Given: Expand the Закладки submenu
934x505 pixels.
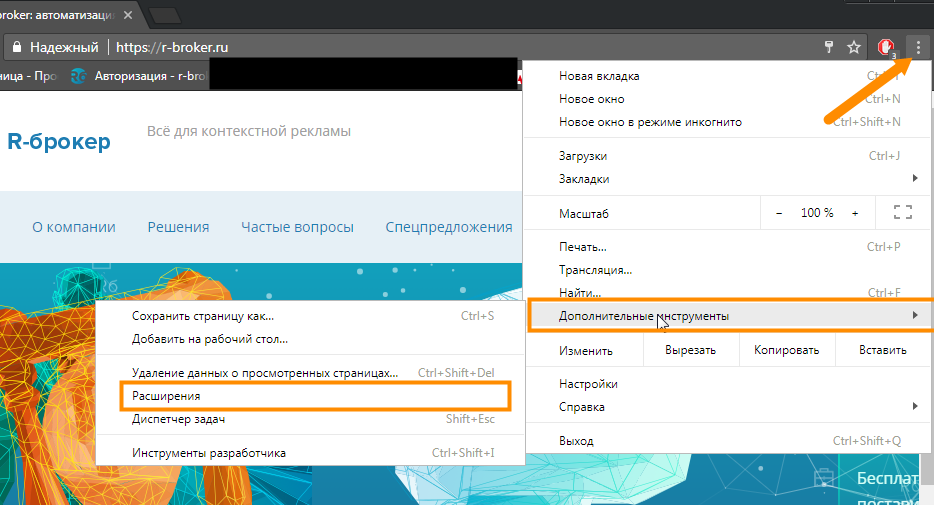Looking at the screenshot, I should (727, 179).
